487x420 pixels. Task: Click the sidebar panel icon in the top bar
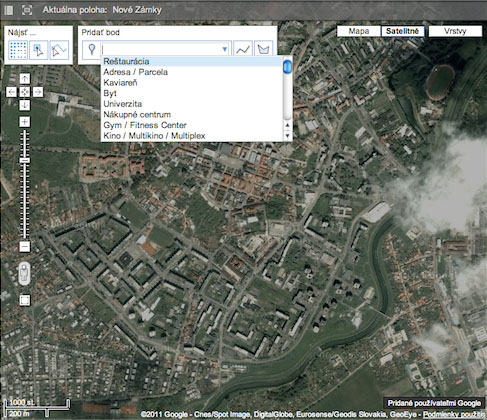click(x=8, y=10)
